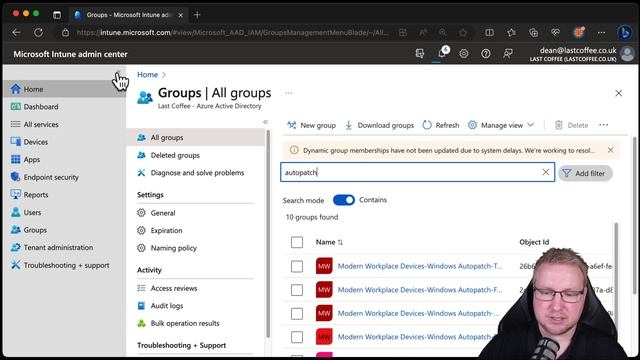
Task: Open Diagnose and solve problems
Action: tap(197, 173)
